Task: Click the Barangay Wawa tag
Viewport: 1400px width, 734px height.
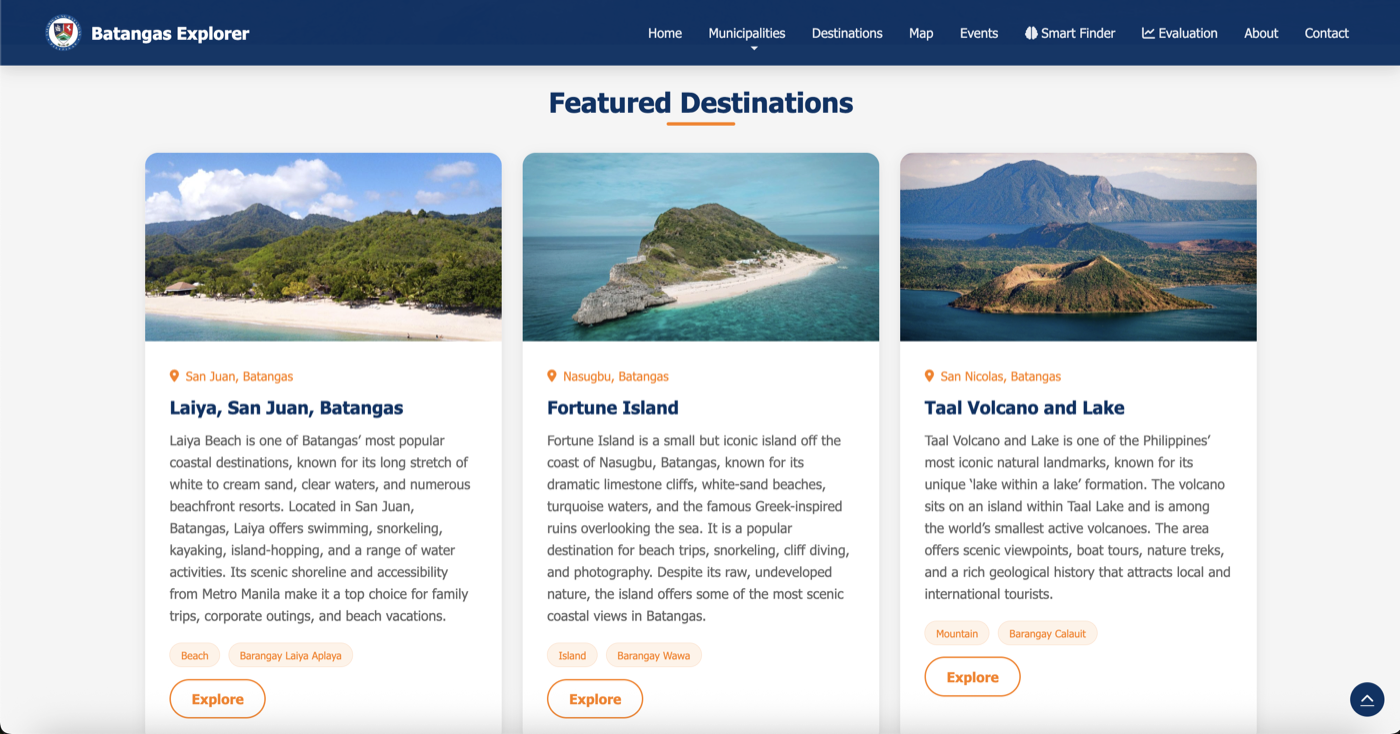Action: coord(653,655)
